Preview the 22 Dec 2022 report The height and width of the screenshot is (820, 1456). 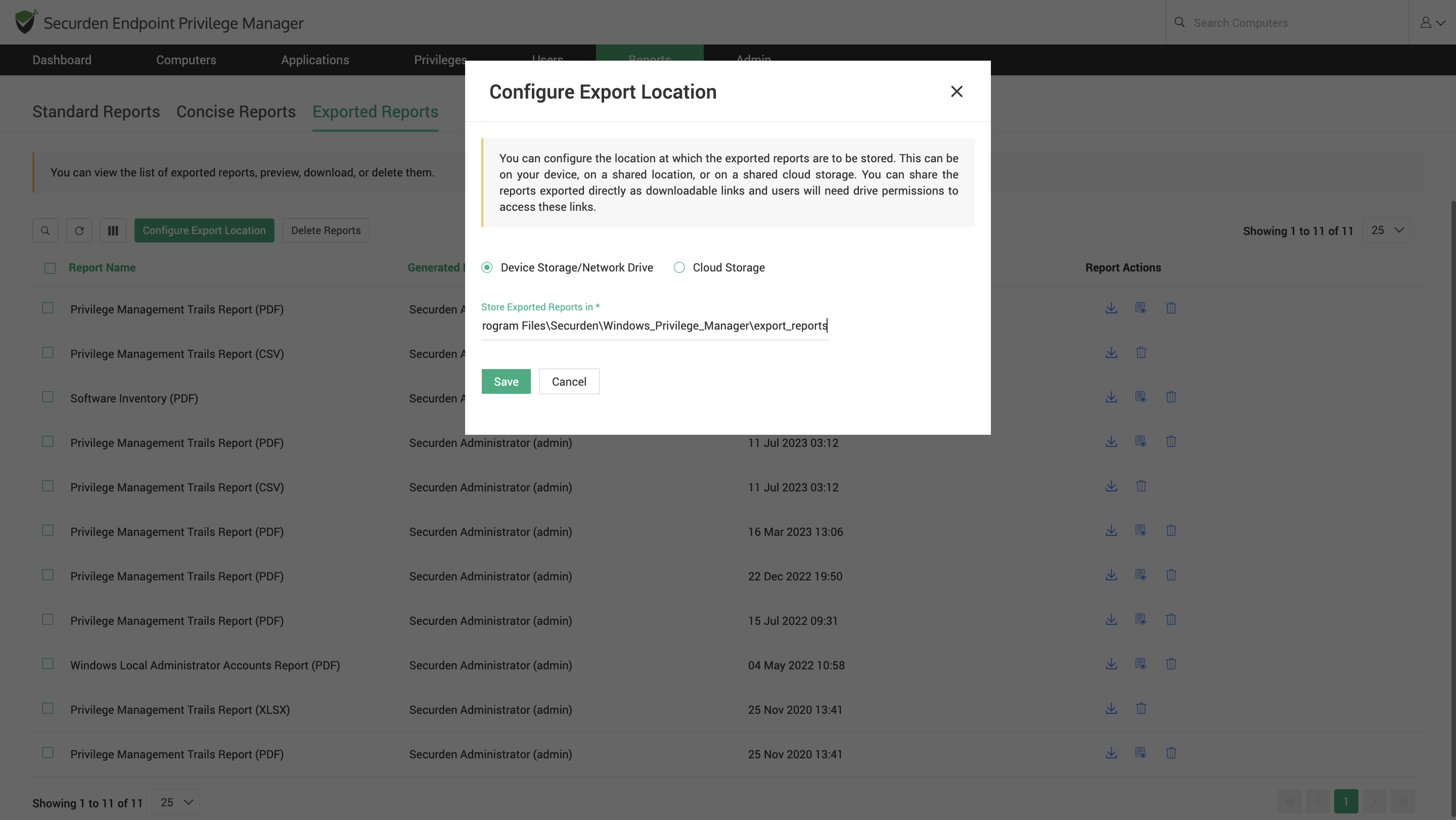[x=1141, y=575]
